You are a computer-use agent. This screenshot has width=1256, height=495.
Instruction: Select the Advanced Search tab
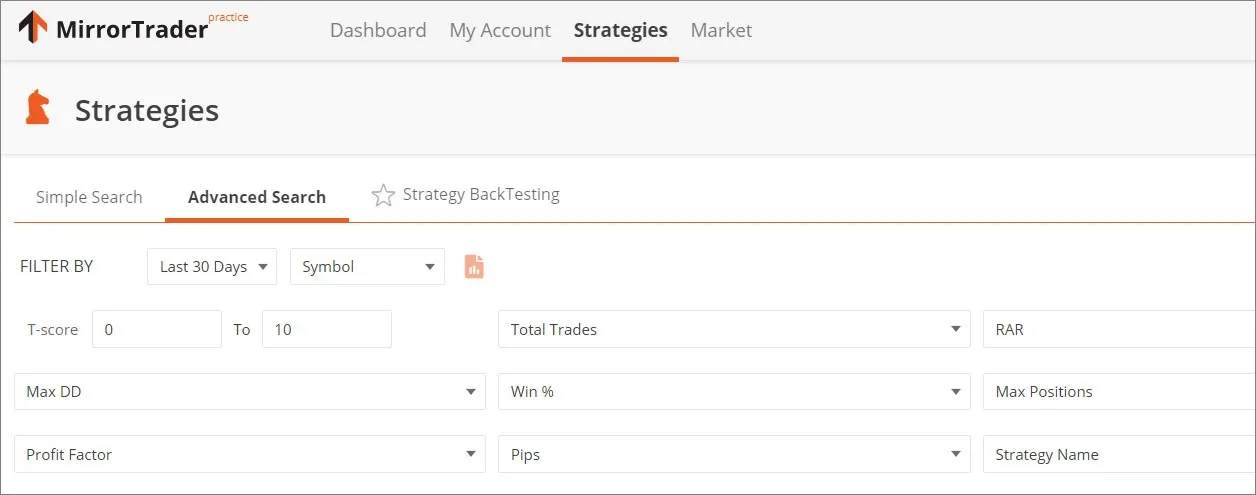click(257, 197)
